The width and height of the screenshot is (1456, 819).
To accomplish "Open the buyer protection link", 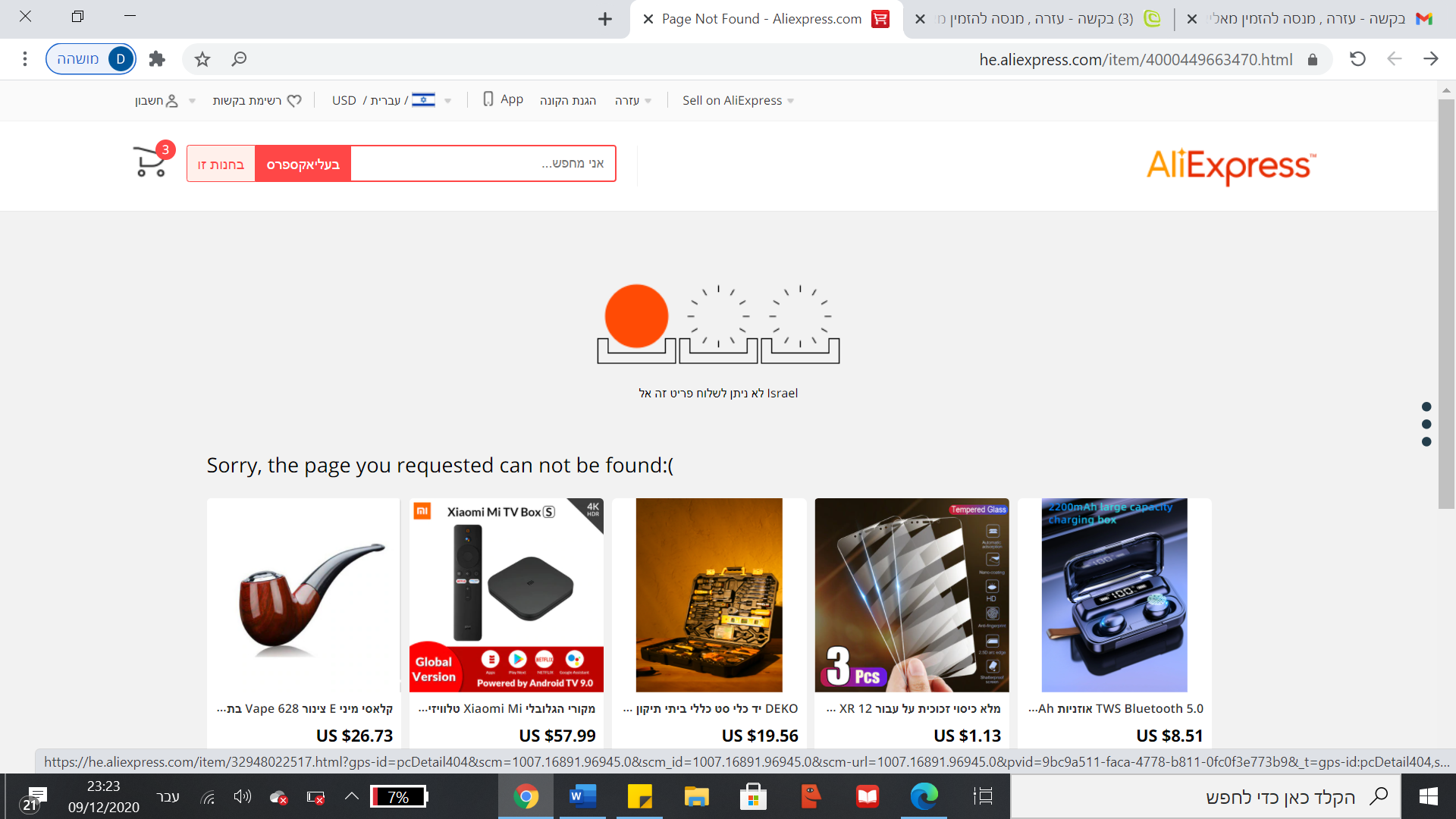I will point(568,101).
